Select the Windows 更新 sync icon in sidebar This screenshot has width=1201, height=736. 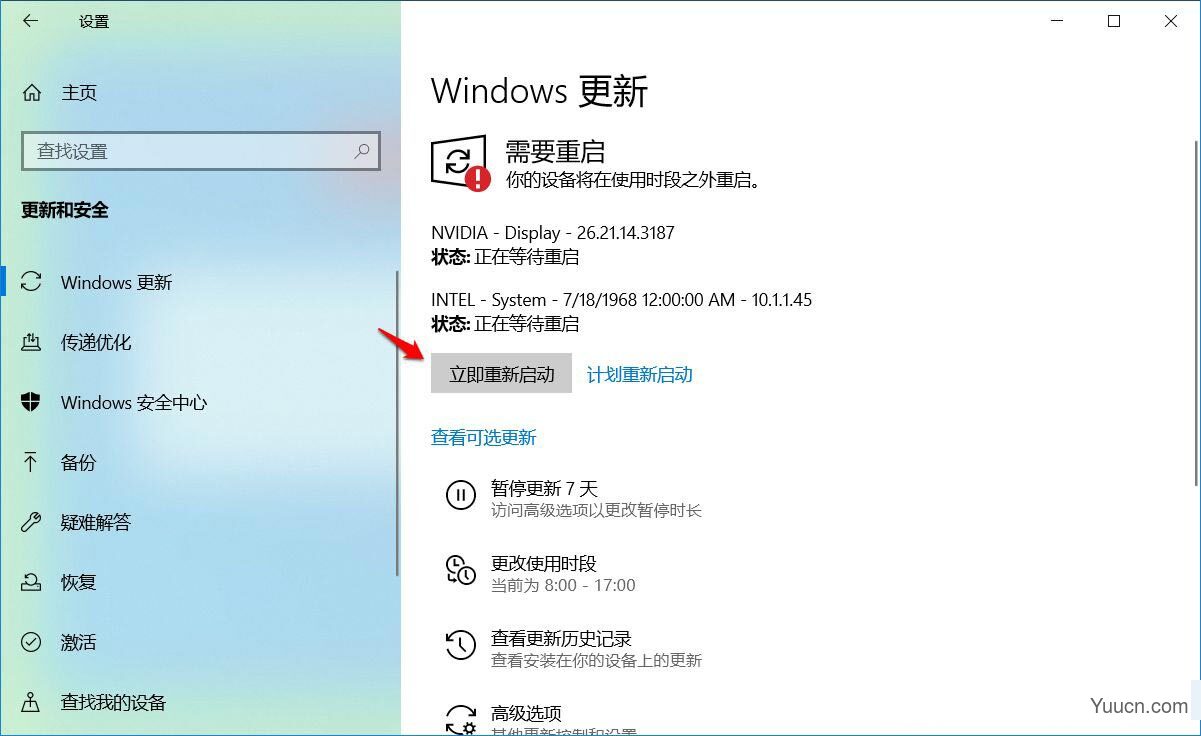[x=32, y=282]
